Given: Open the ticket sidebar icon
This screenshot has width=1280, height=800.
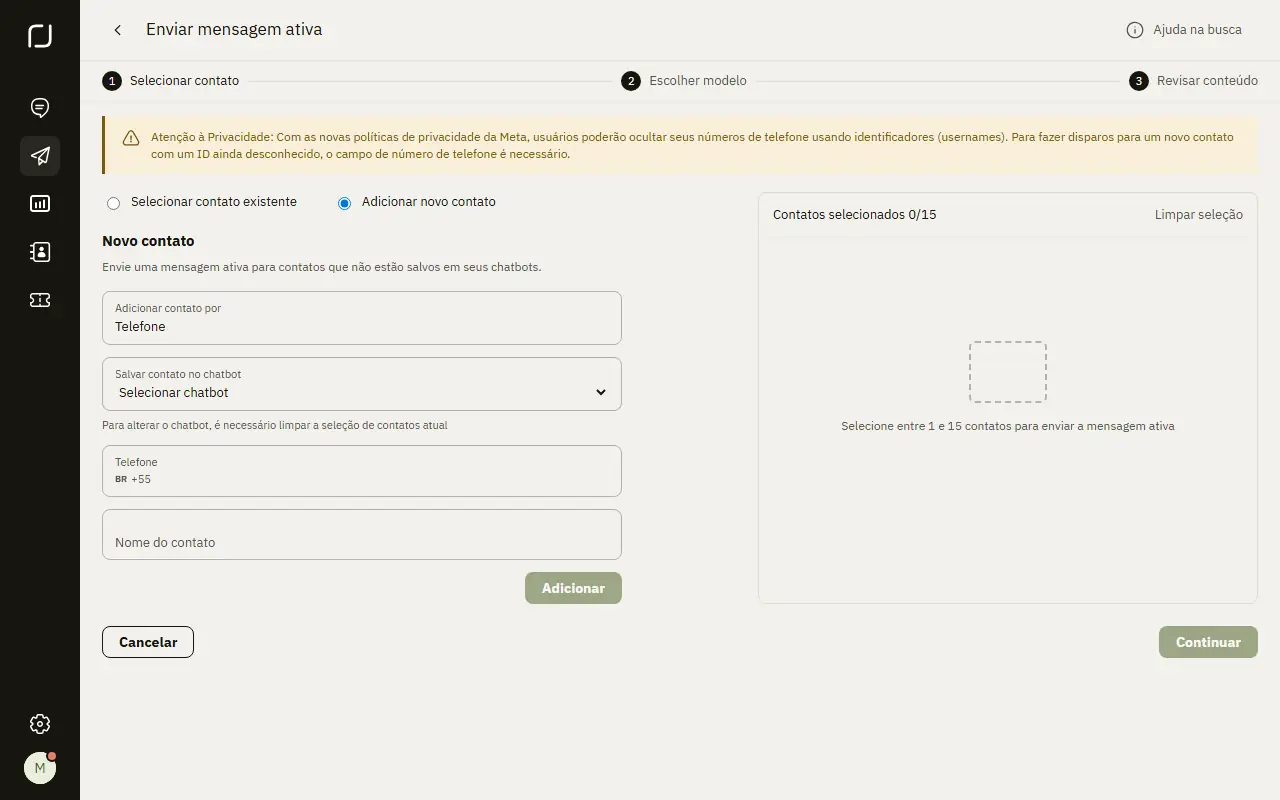Looking at the screenshot, I should click(x=40, y=300).
